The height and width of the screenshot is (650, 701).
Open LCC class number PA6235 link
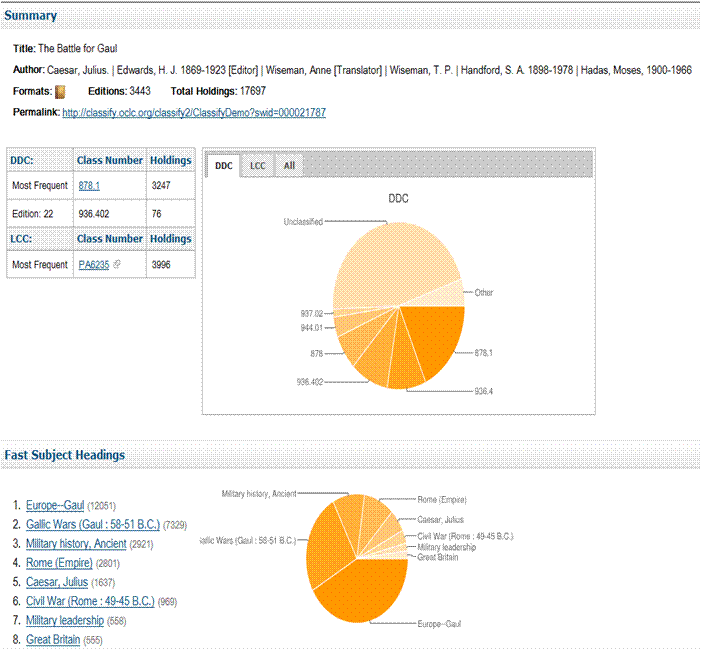(x=94, y=265)
